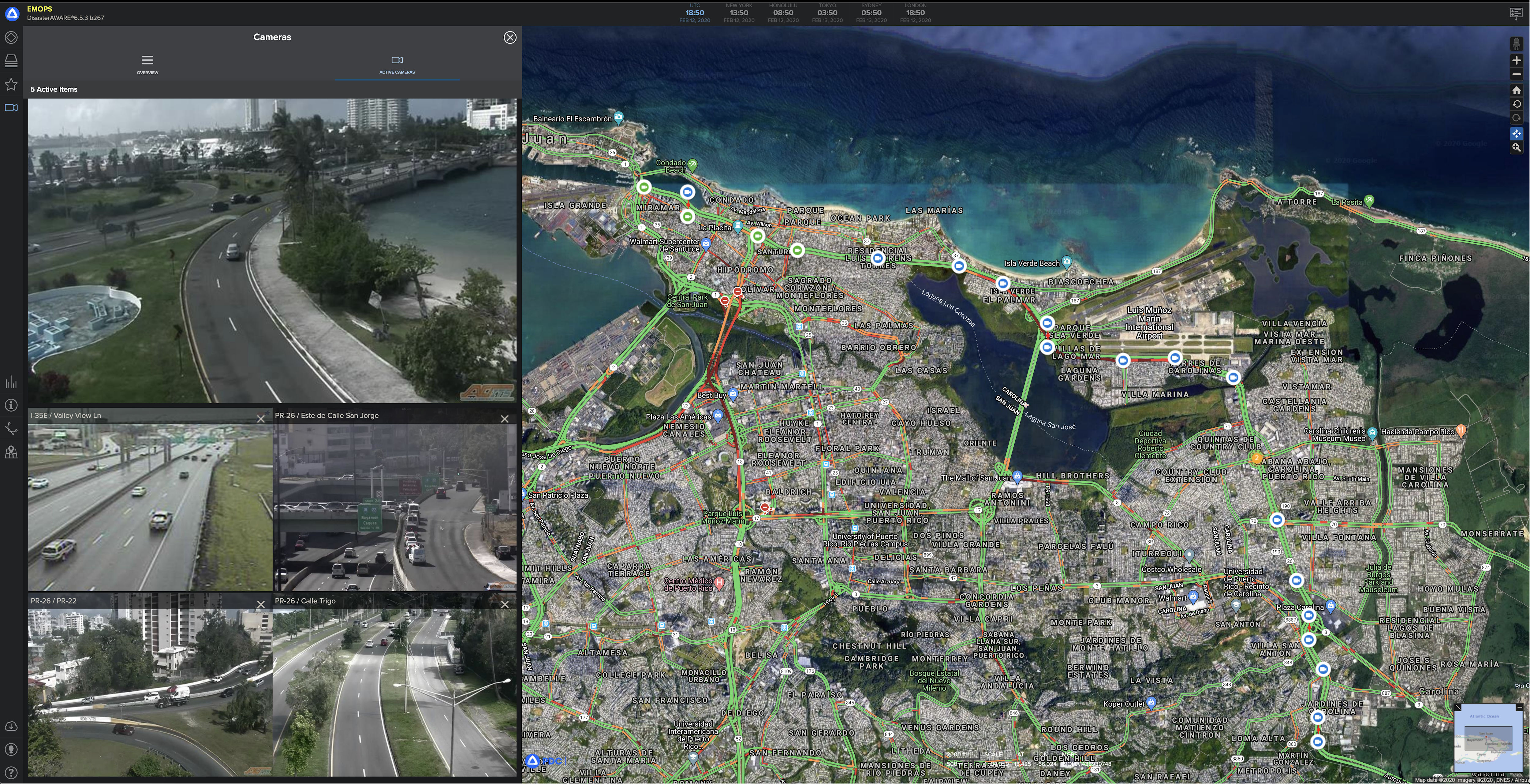Close the Cameras panel
This screenshot has height=784, width=1530.
click(x=509, y=37)
